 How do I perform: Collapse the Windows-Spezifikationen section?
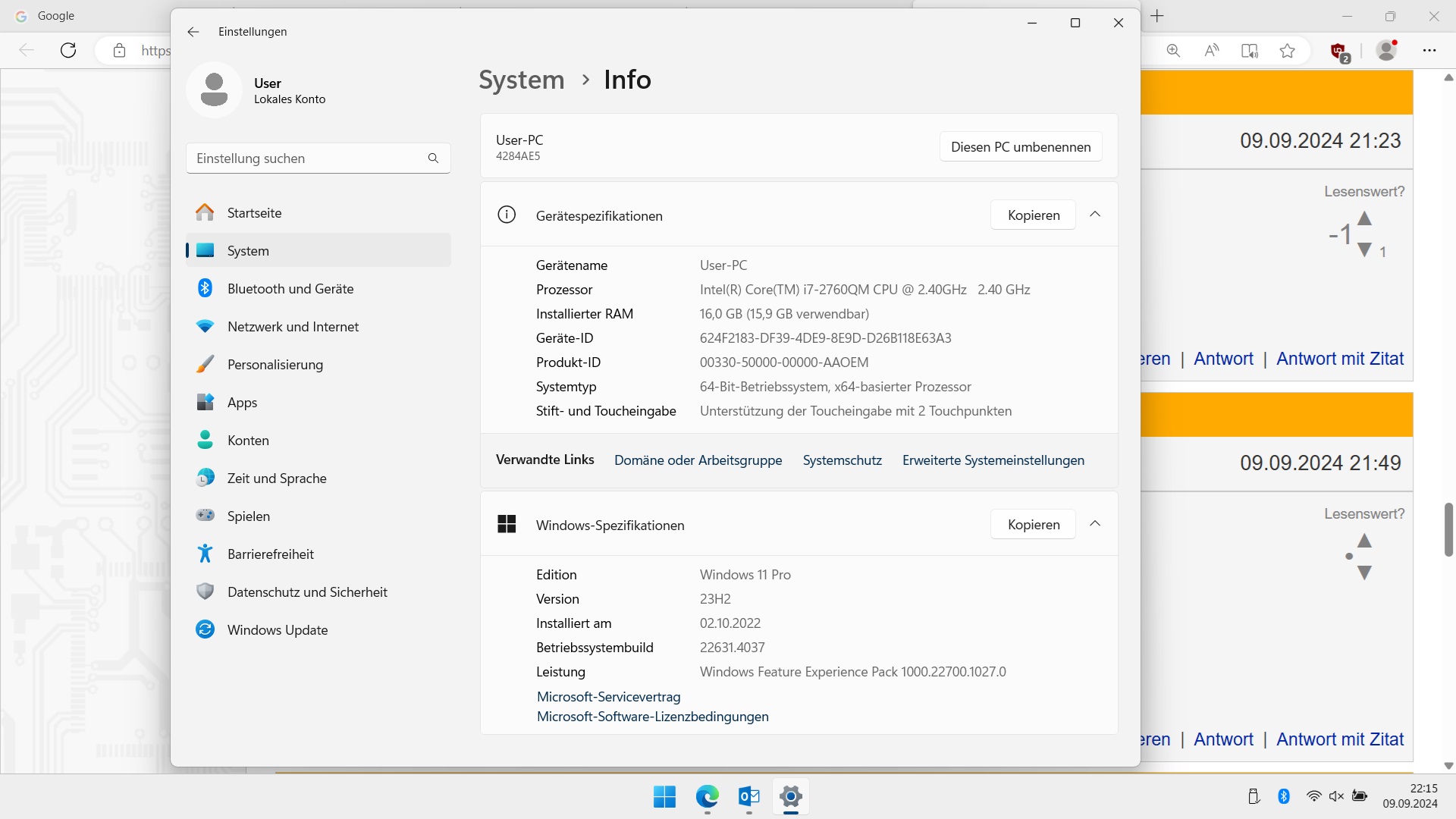1095,524
